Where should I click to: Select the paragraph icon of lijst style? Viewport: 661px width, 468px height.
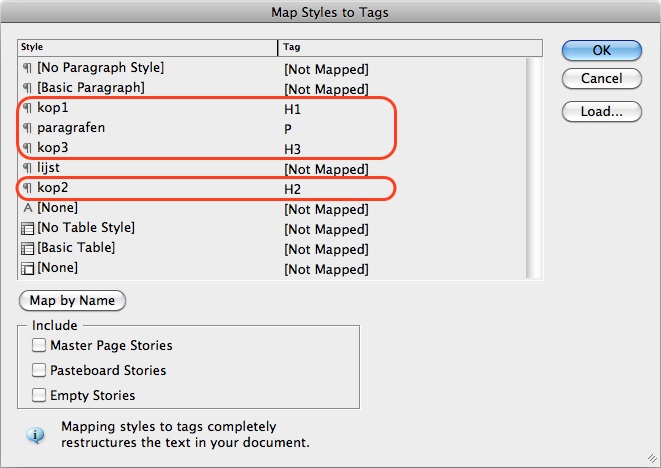click(x=27, y=168)
